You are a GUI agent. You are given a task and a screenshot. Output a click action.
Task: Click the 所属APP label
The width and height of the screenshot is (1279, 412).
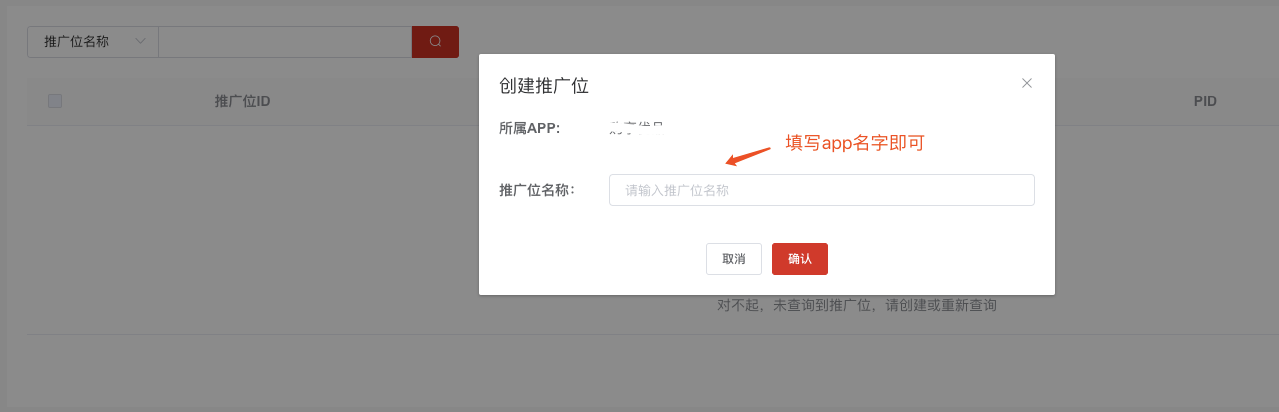pos(529,128)
